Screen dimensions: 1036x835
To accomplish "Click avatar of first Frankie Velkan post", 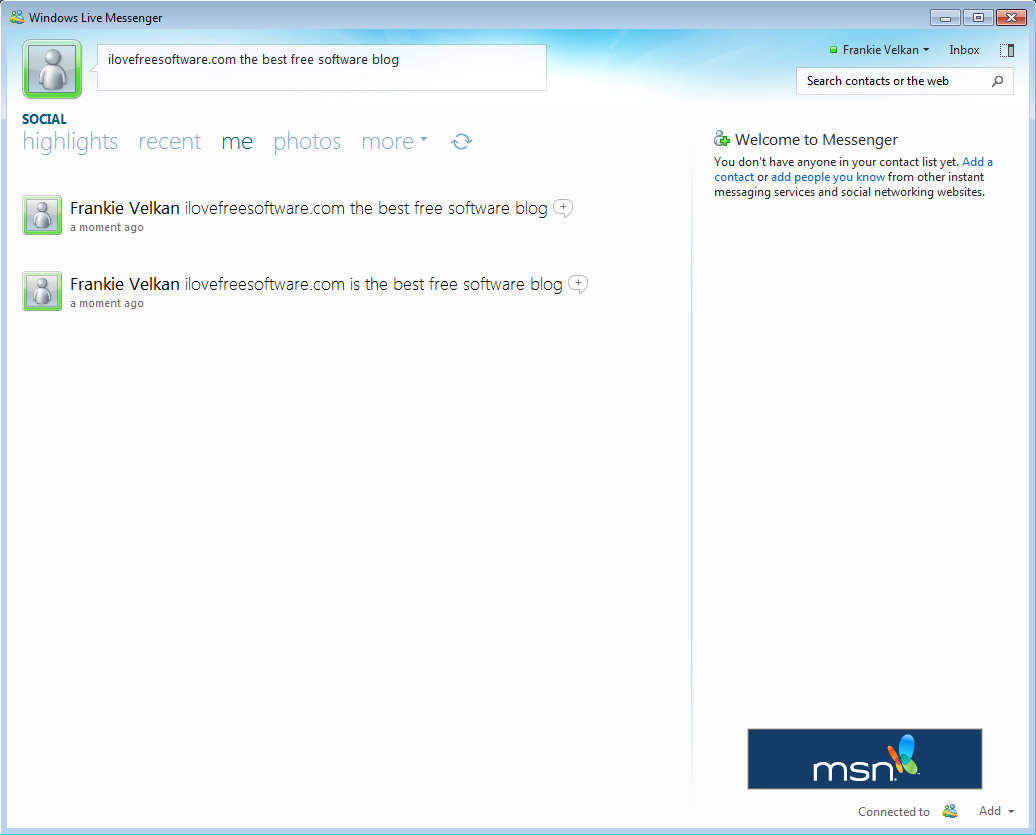I will click(x=42, y=215).
